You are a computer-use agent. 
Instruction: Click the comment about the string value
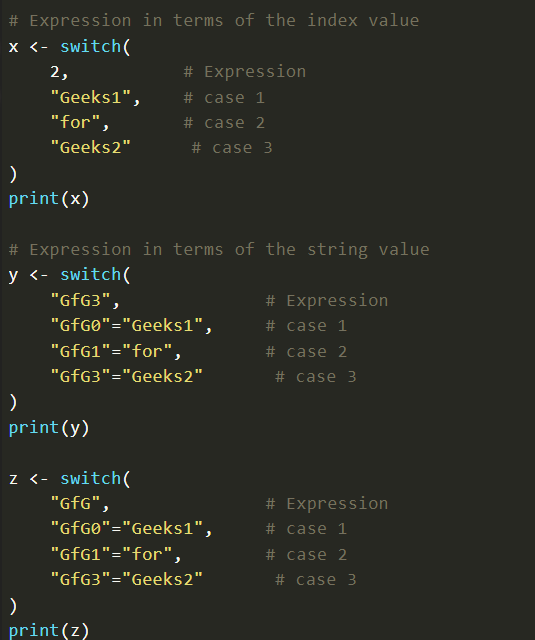tap(219, 249)
